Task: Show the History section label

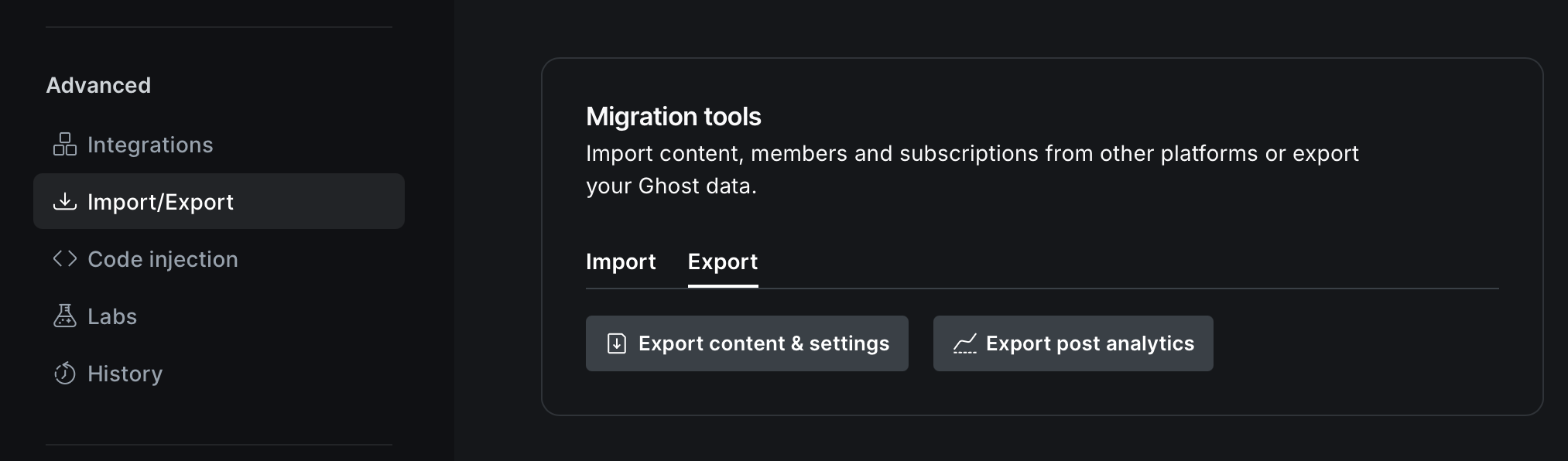Action: pyautogui.click(x=125, y=374)
